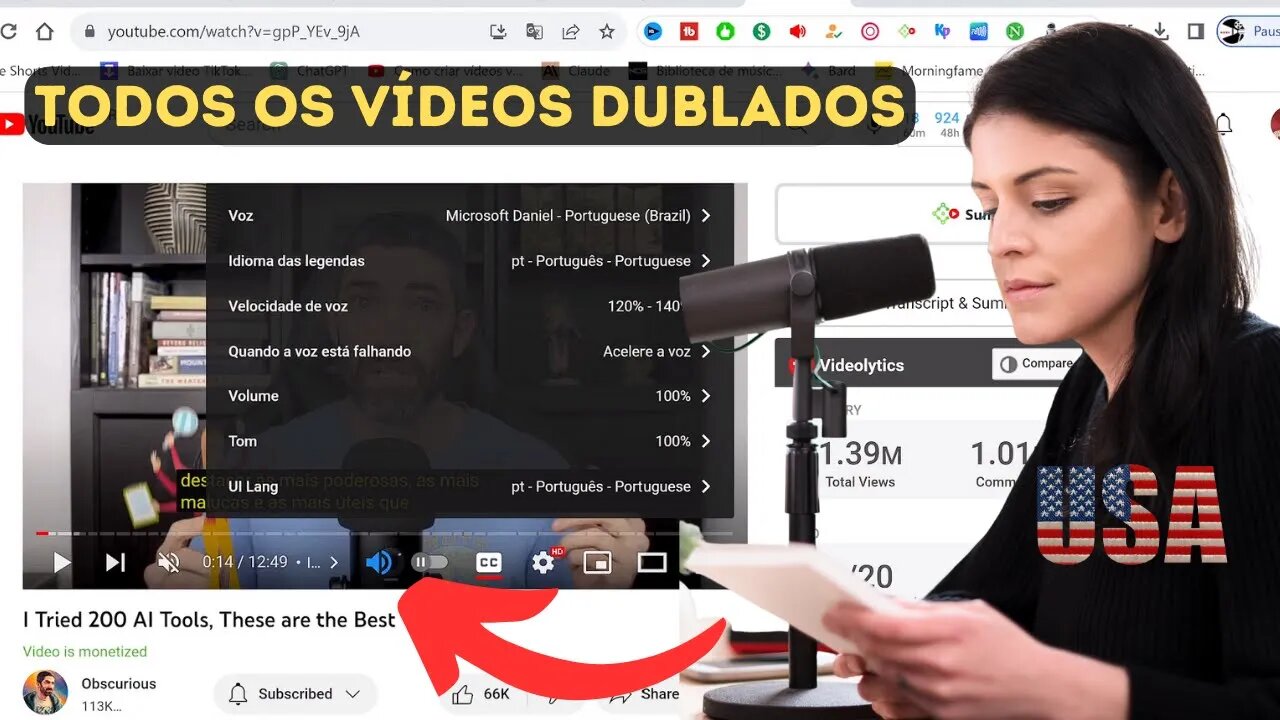Switch to miniplayer mode
Viewport: 1280px width, 720px height.
597,563
